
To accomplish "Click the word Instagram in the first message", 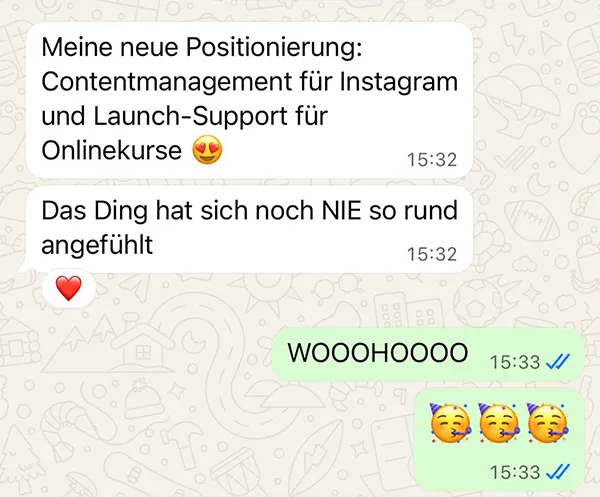I will pyautogui.click(x=399, y=82).
